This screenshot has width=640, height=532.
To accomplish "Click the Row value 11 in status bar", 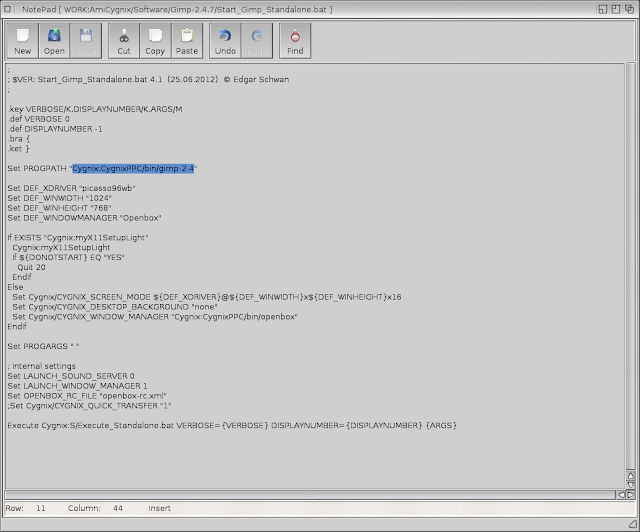I will [40, 508].
